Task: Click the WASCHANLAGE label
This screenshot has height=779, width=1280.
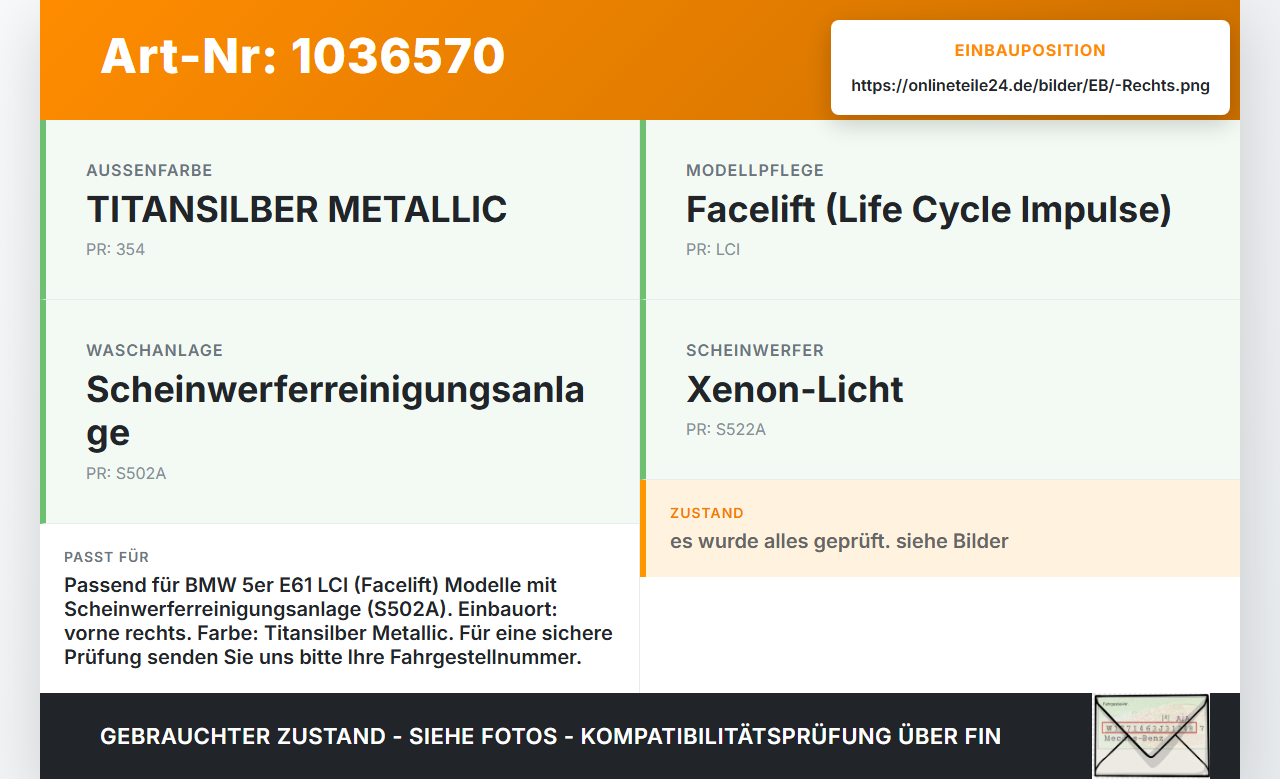Action: [154, 350]
